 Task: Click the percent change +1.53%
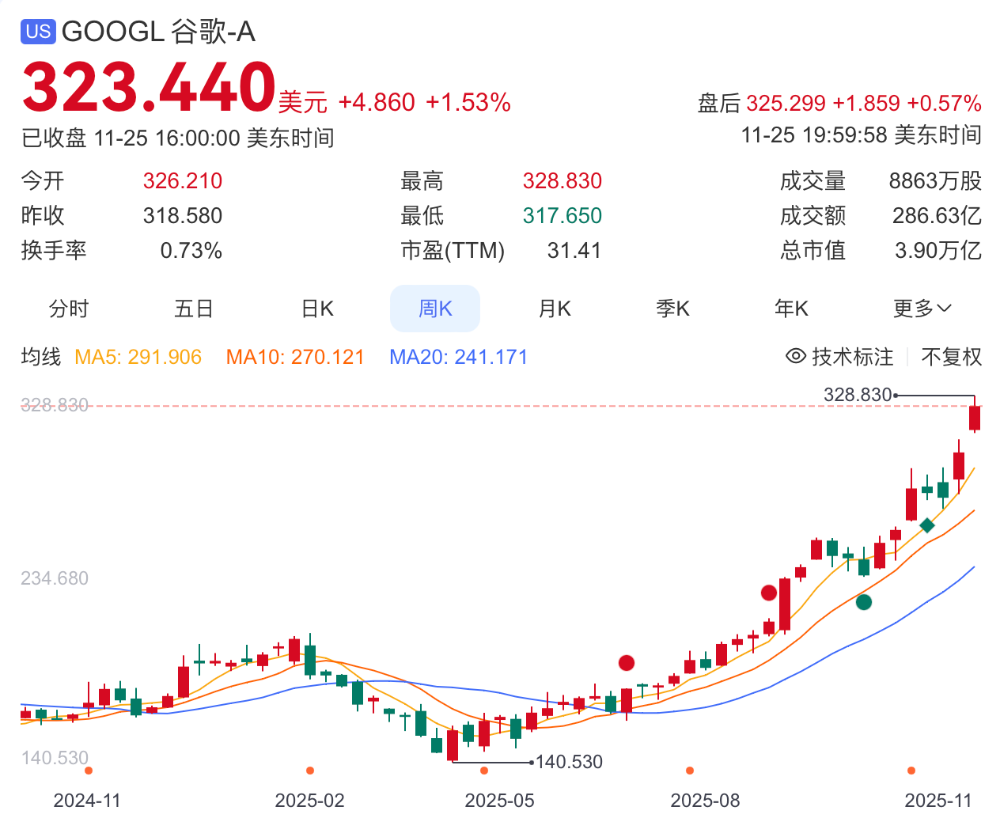coord(468,102)
